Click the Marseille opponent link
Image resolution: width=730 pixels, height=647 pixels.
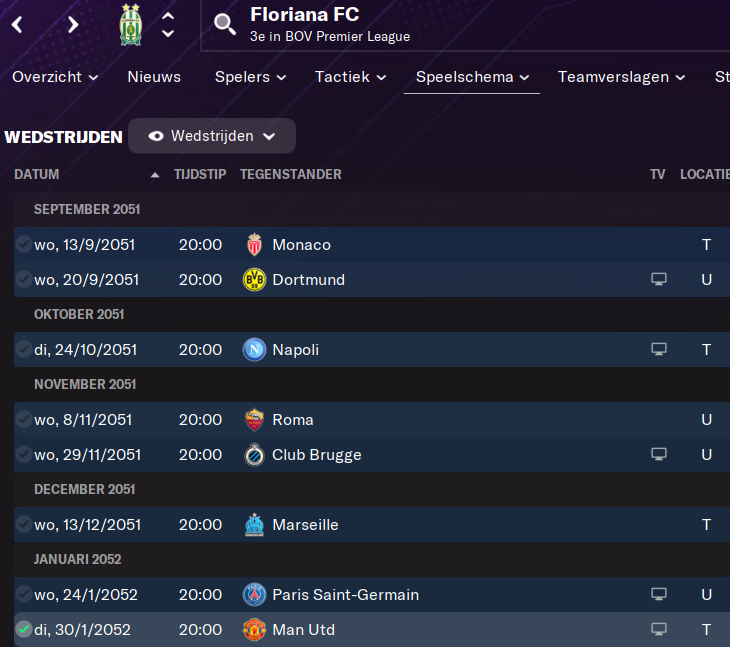[x=305, y=525]
